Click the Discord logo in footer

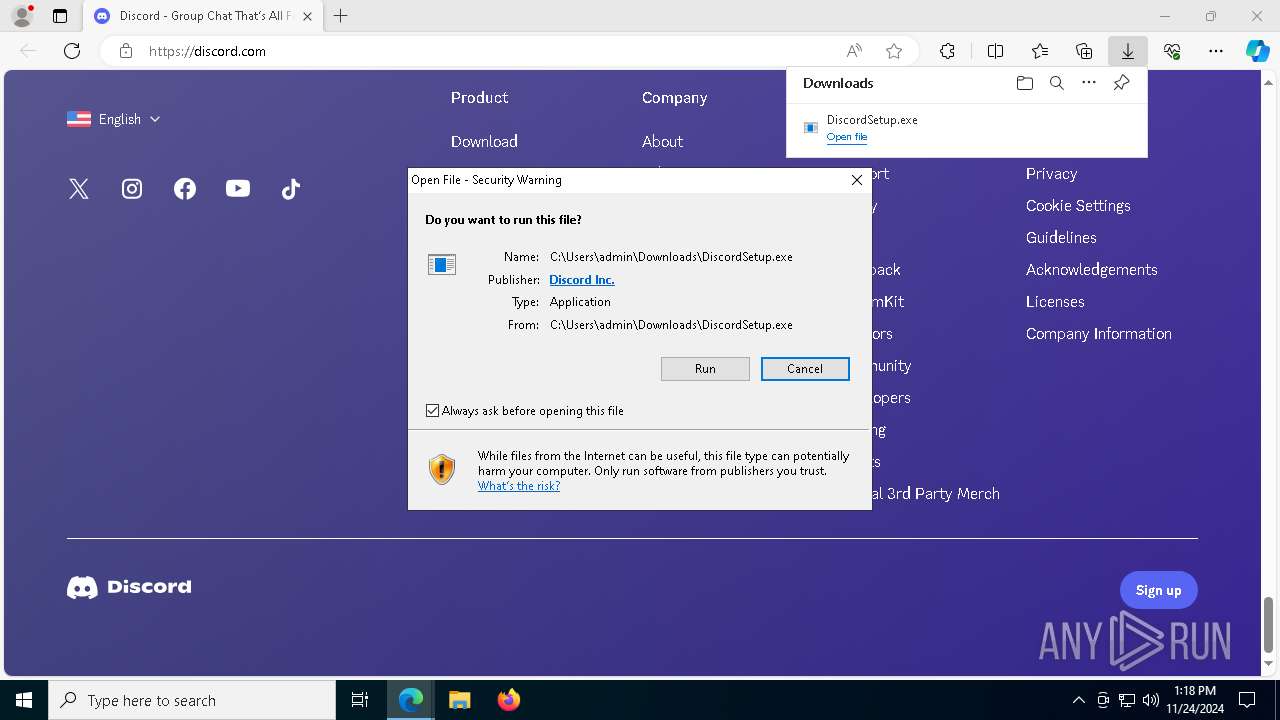point(129,587)
